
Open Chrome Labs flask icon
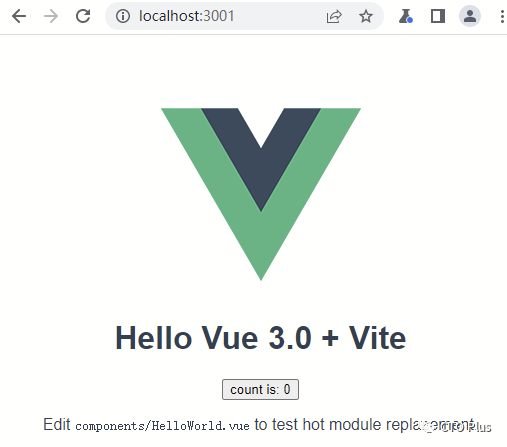click(406, 16)
